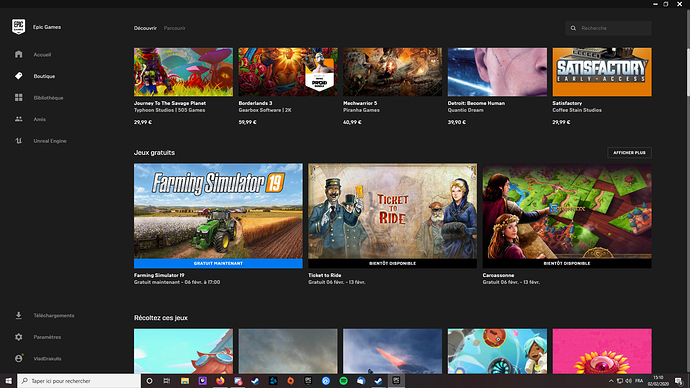Click the Recherche search field
Screen dimensions: 690x388
click(x=608, y=28)
